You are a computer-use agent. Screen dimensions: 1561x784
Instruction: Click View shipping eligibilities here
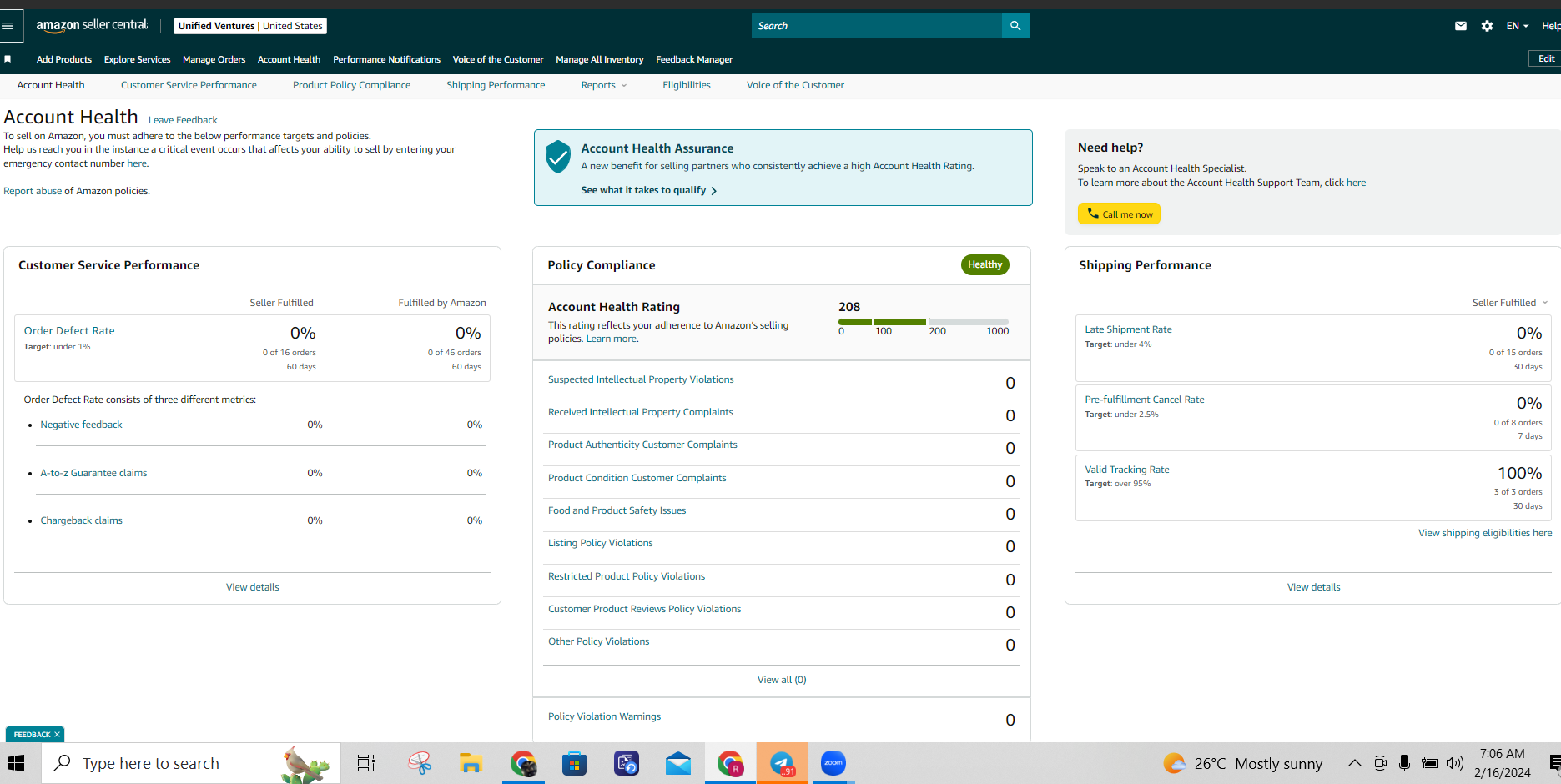[1485, 533]
